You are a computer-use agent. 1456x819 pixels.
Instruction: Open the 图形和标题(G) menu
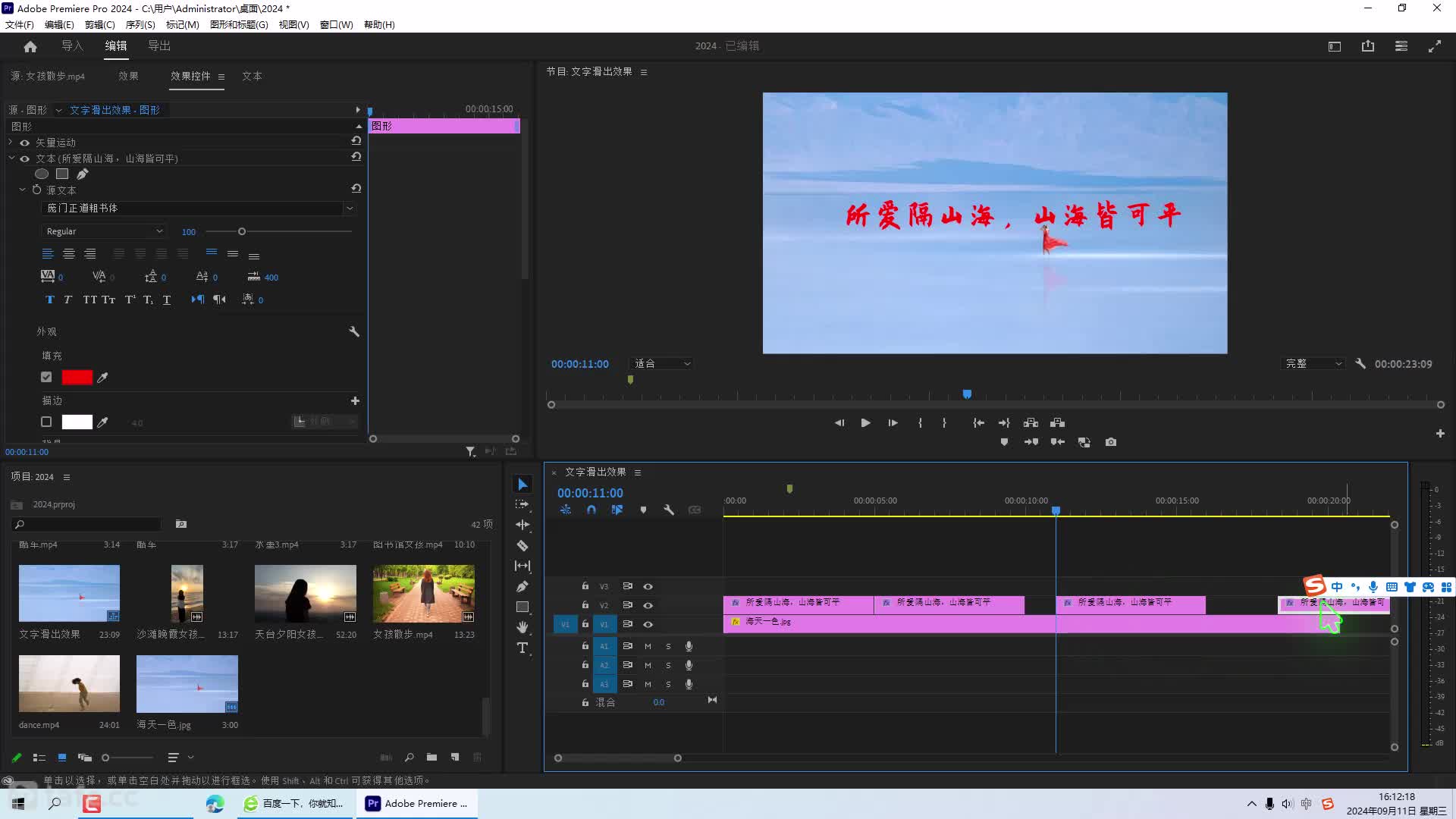239,24
